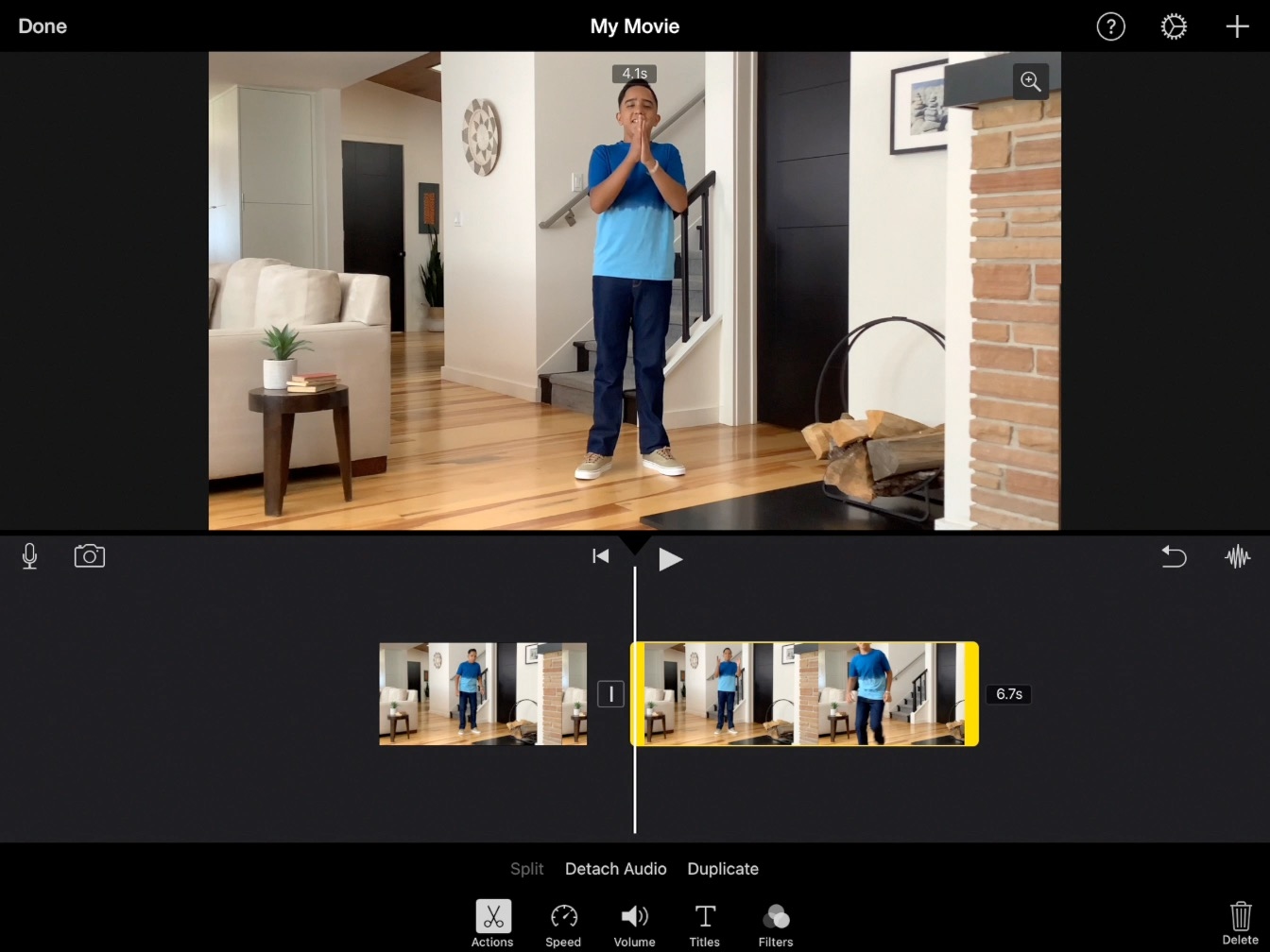Viewport: 1270px width, 952px height.
Task: Record voiceover with the microphone icon
Action: tap(29, 556)
